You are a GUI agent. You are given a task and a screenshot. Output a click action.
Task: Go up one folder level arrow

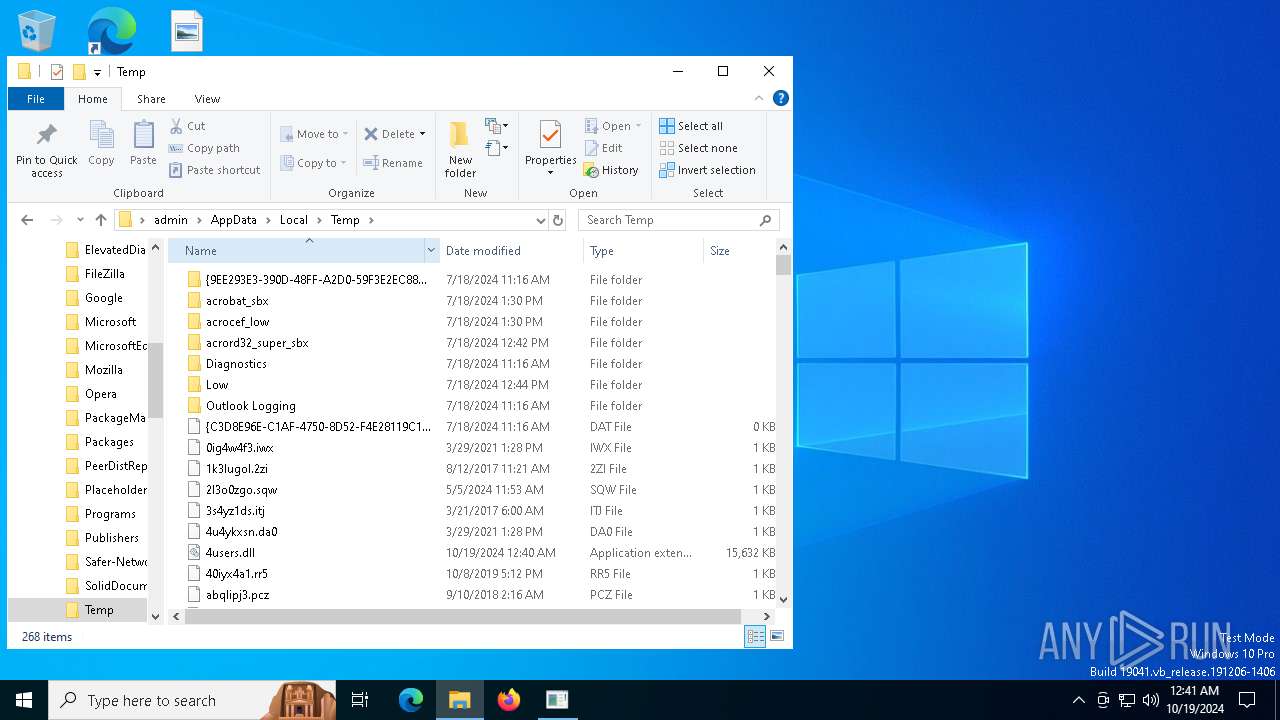pyautogui.click(x=101, y=220)
